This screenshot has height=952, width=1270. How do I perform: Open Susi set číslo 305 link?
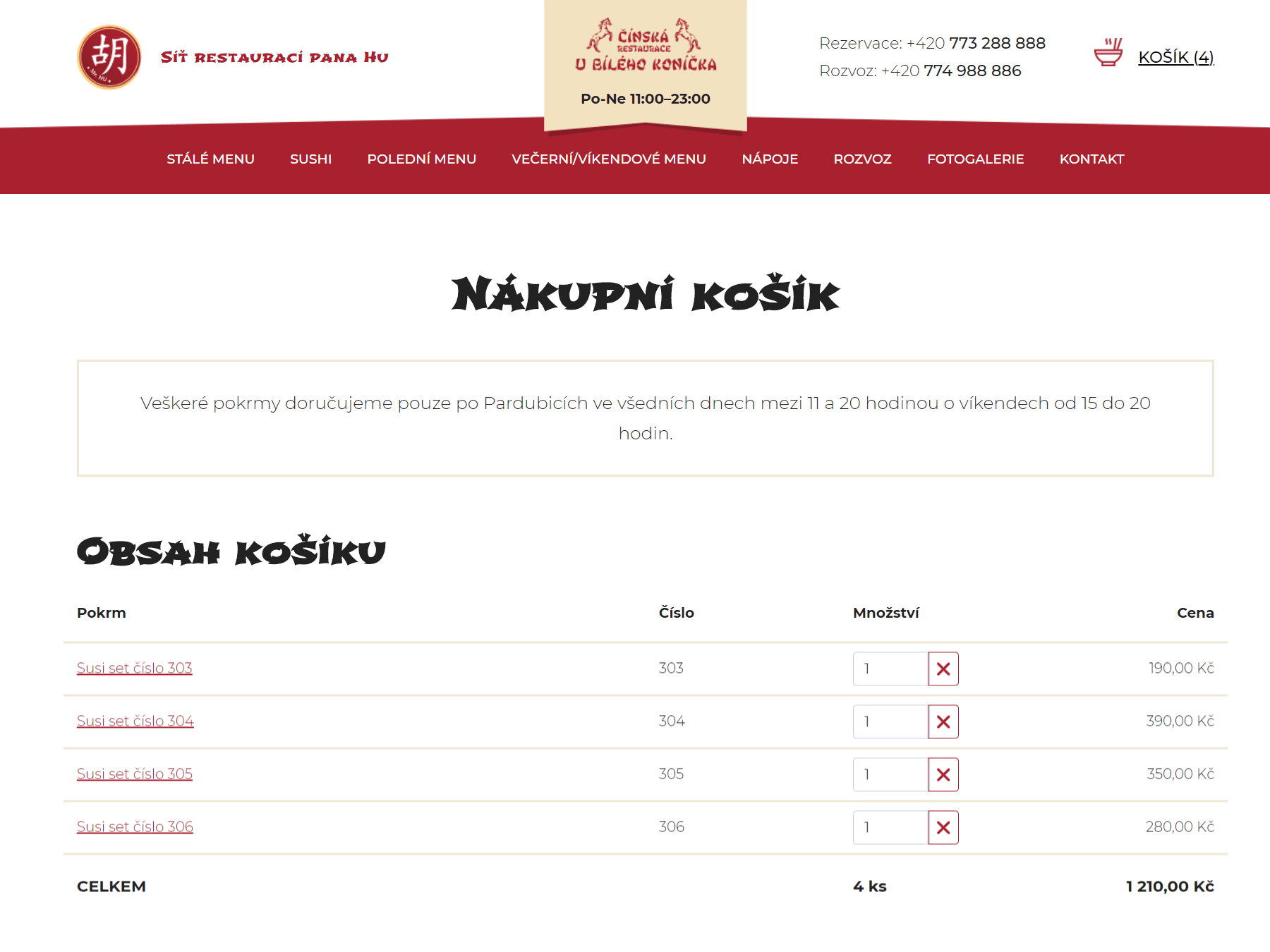(134, 774)
